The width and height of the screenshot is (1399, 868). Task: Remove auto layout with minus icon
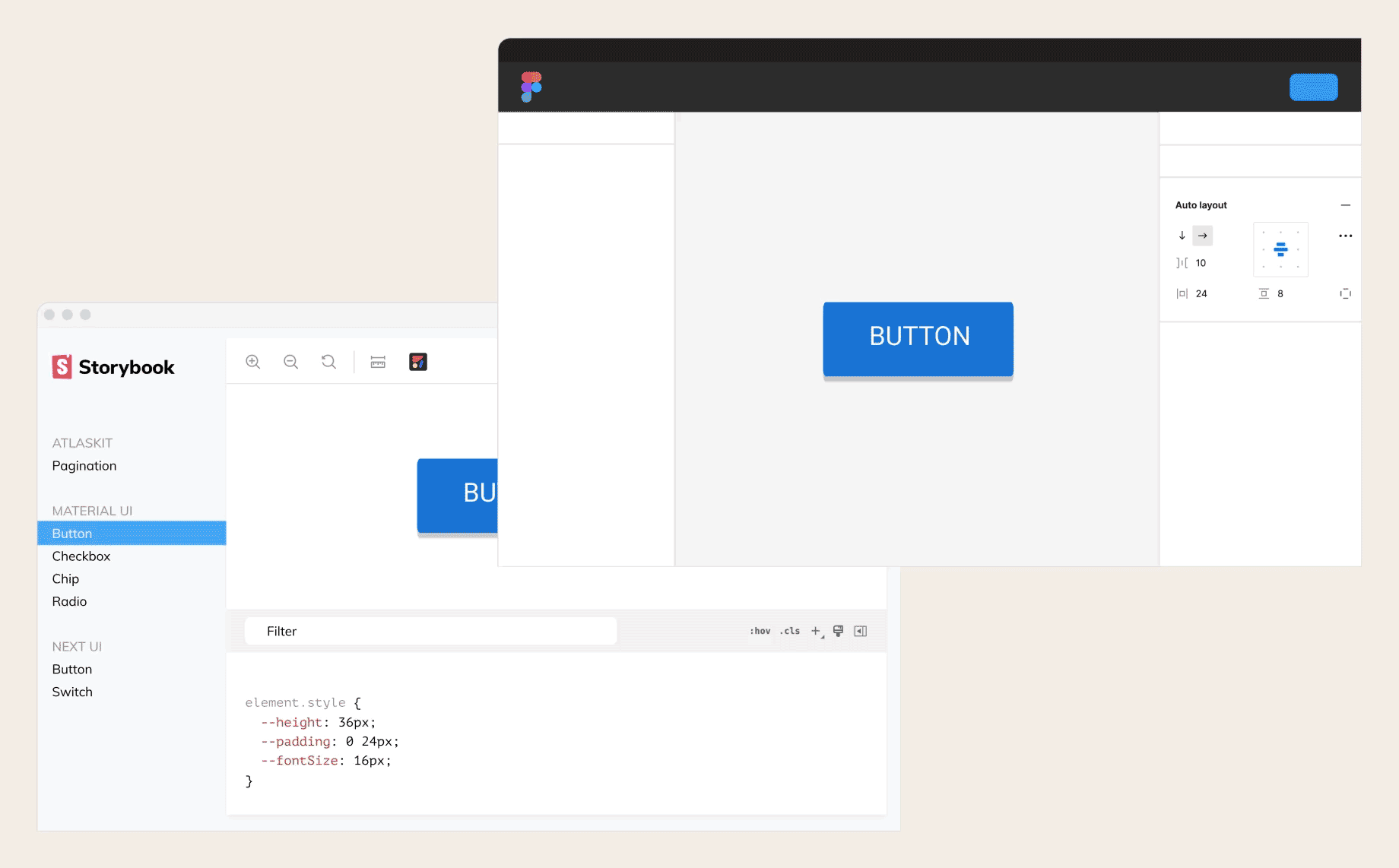(1346, 205)
